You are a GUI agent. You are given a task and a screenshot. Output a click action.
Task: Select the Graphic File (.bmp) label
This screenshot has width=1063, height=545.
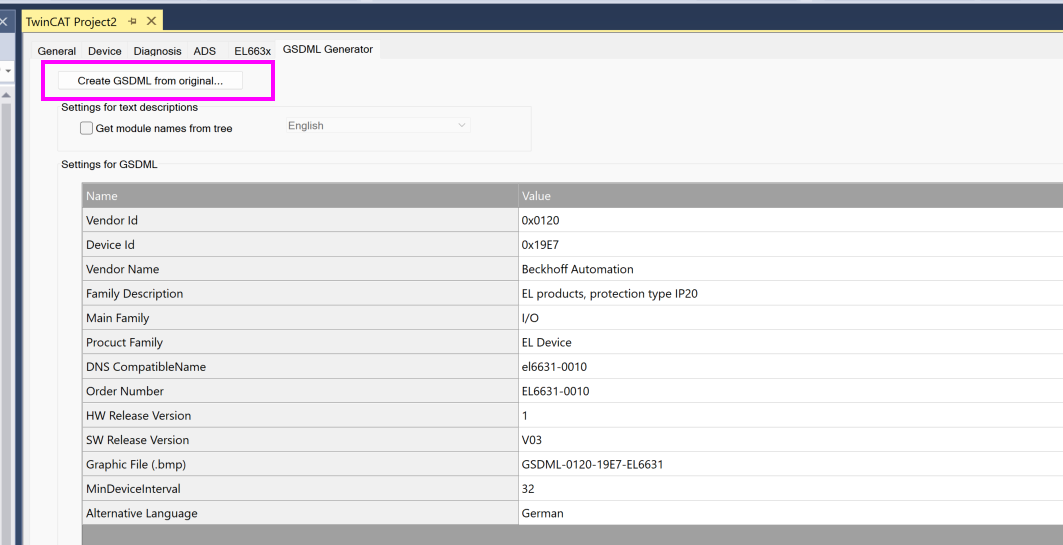pyautogui.click(x=300, y=464)
